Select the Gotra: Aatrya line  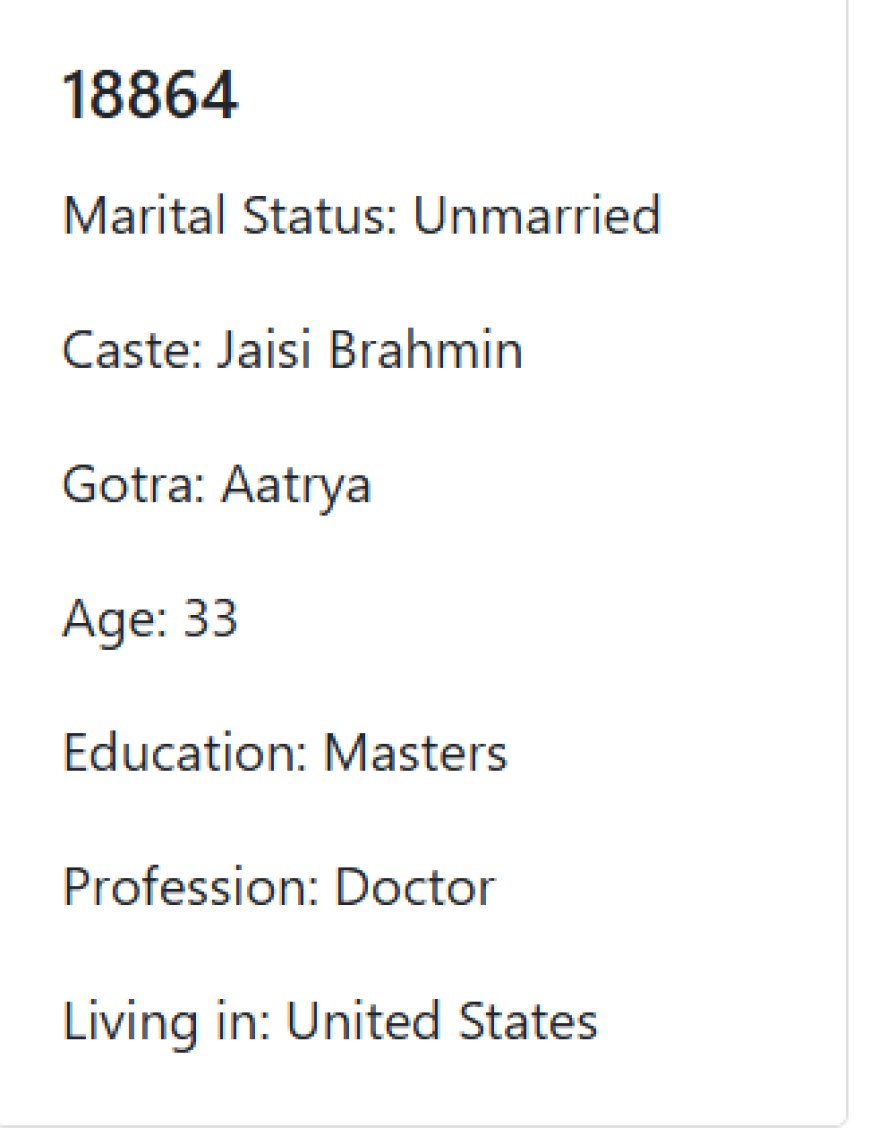(x=217, y=486)
